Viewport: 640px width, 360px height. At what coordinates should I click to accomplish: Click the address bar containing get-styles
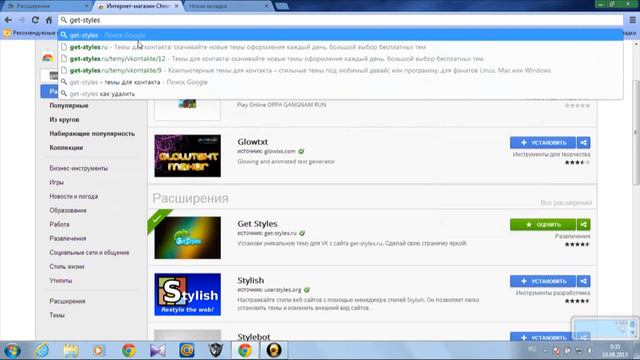(341, 20)
